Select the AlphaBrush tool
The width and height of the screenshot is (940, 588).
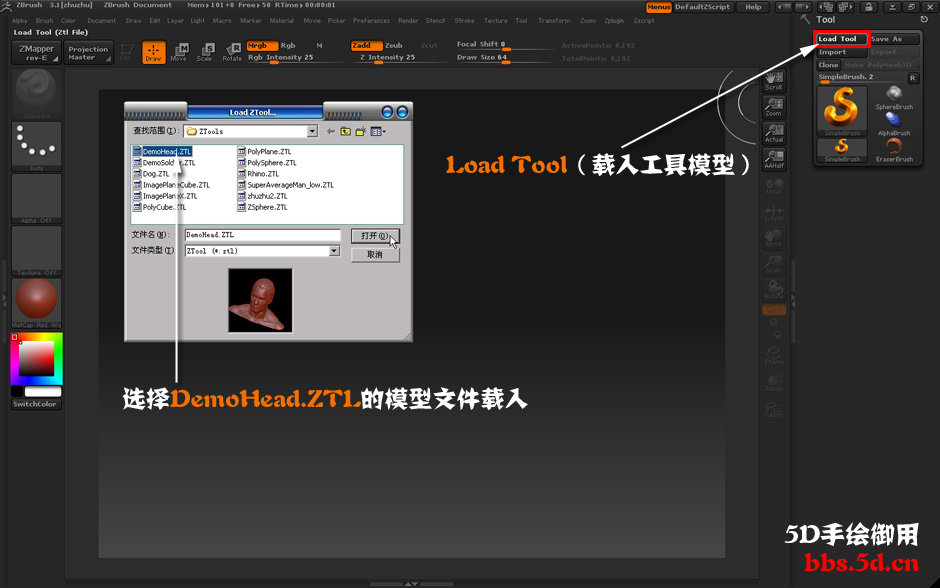click(x=894, y=124)
